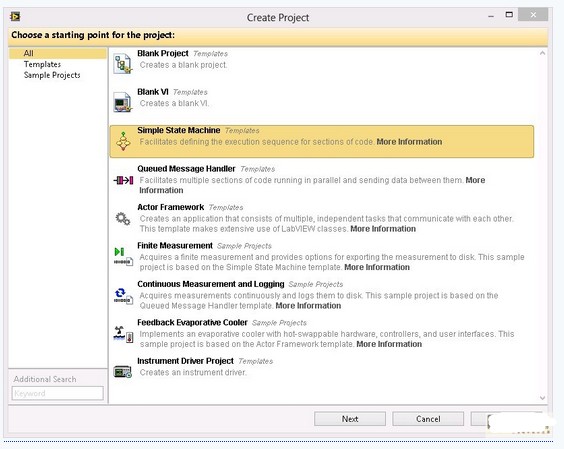Screen dimensions: 564x449
Task: Open More Information for Feedback Evaporative Cooler
Action: [x=389, y=344]
